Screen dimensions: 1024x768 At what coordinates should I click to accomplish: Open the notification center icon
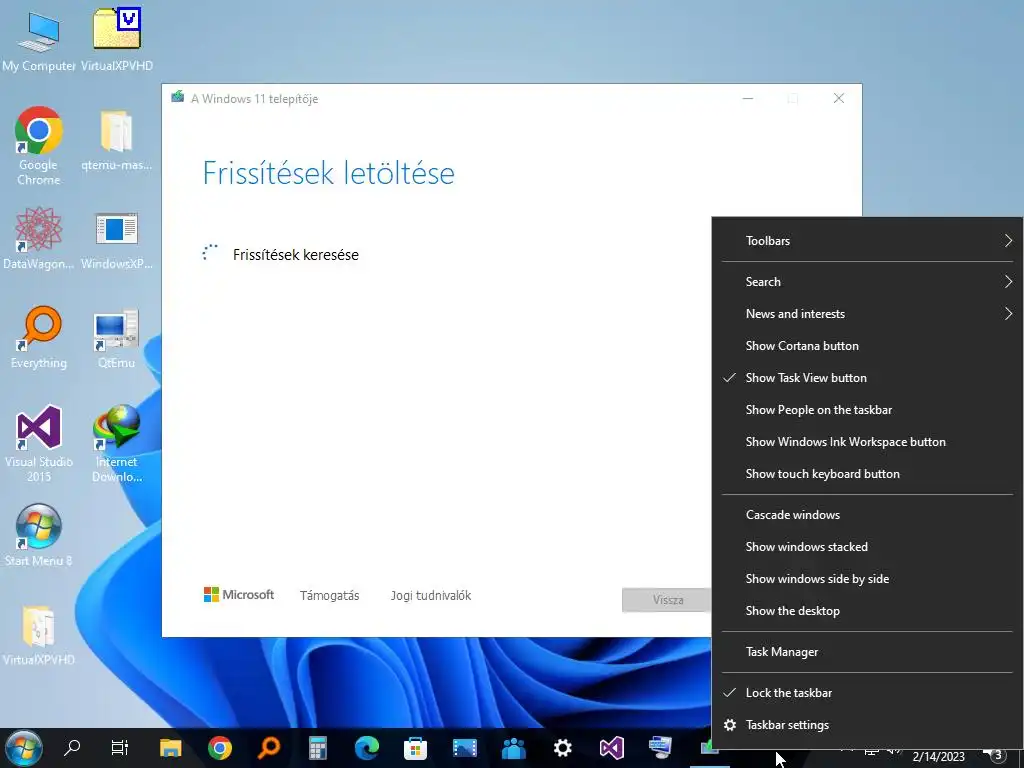(995, 756)
